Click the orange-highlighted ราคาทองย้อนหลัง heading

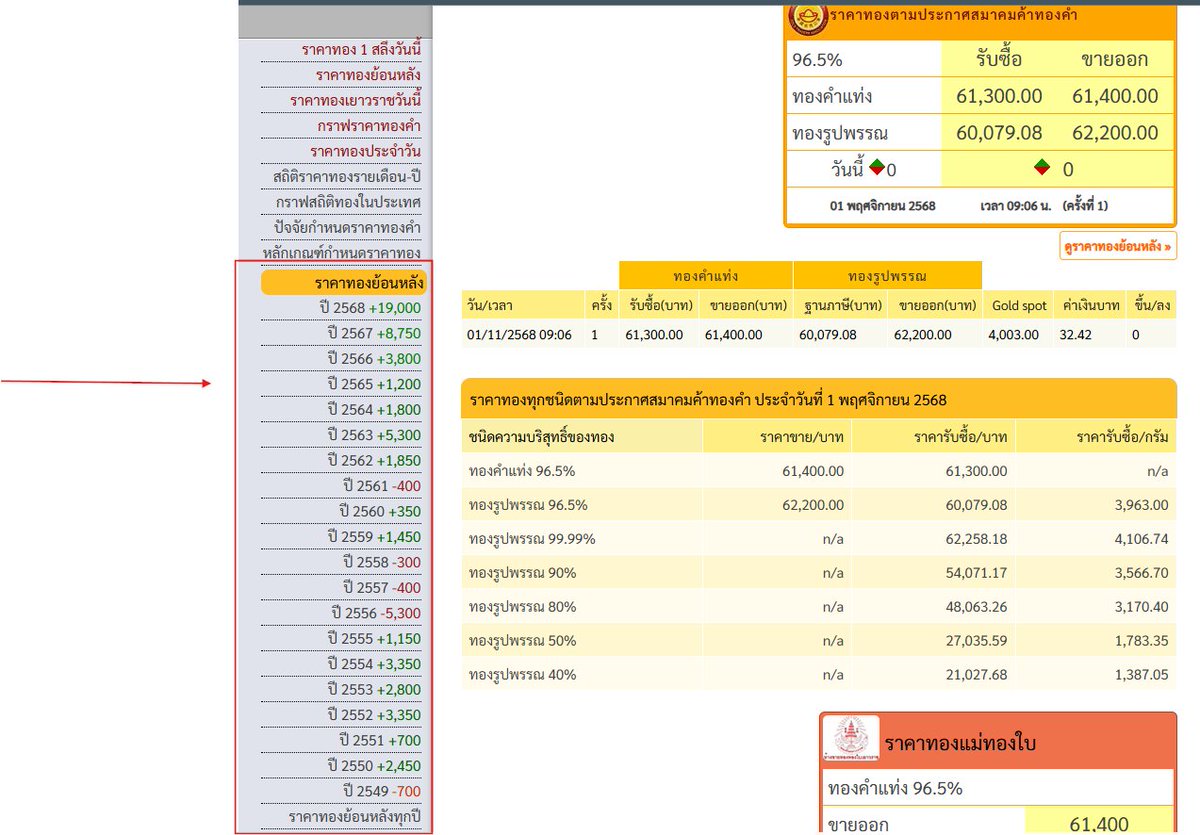(x=345, y=283)
